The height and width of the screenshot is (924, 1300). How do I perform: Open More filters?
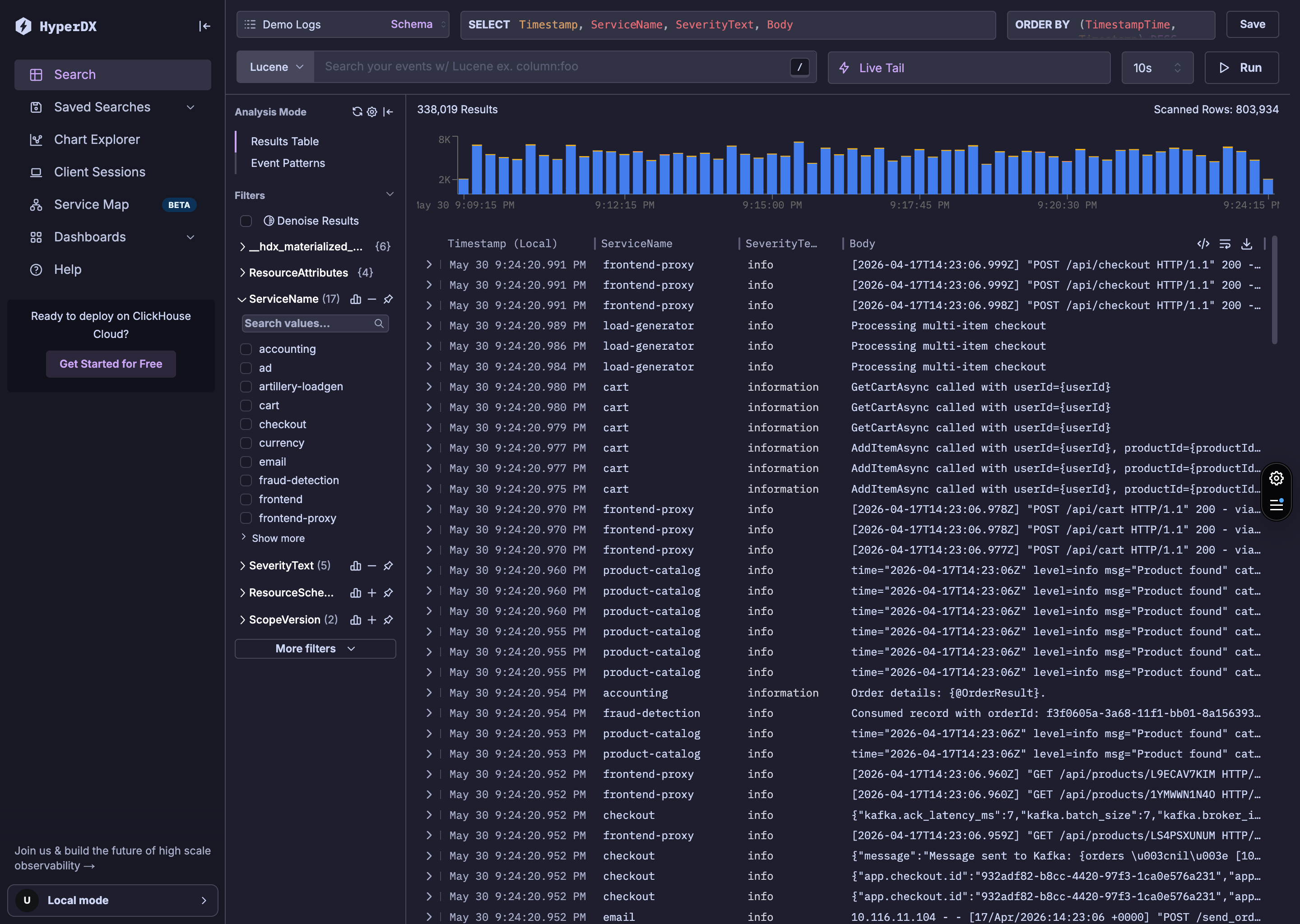pyautogui.click(x=316, y=649)
